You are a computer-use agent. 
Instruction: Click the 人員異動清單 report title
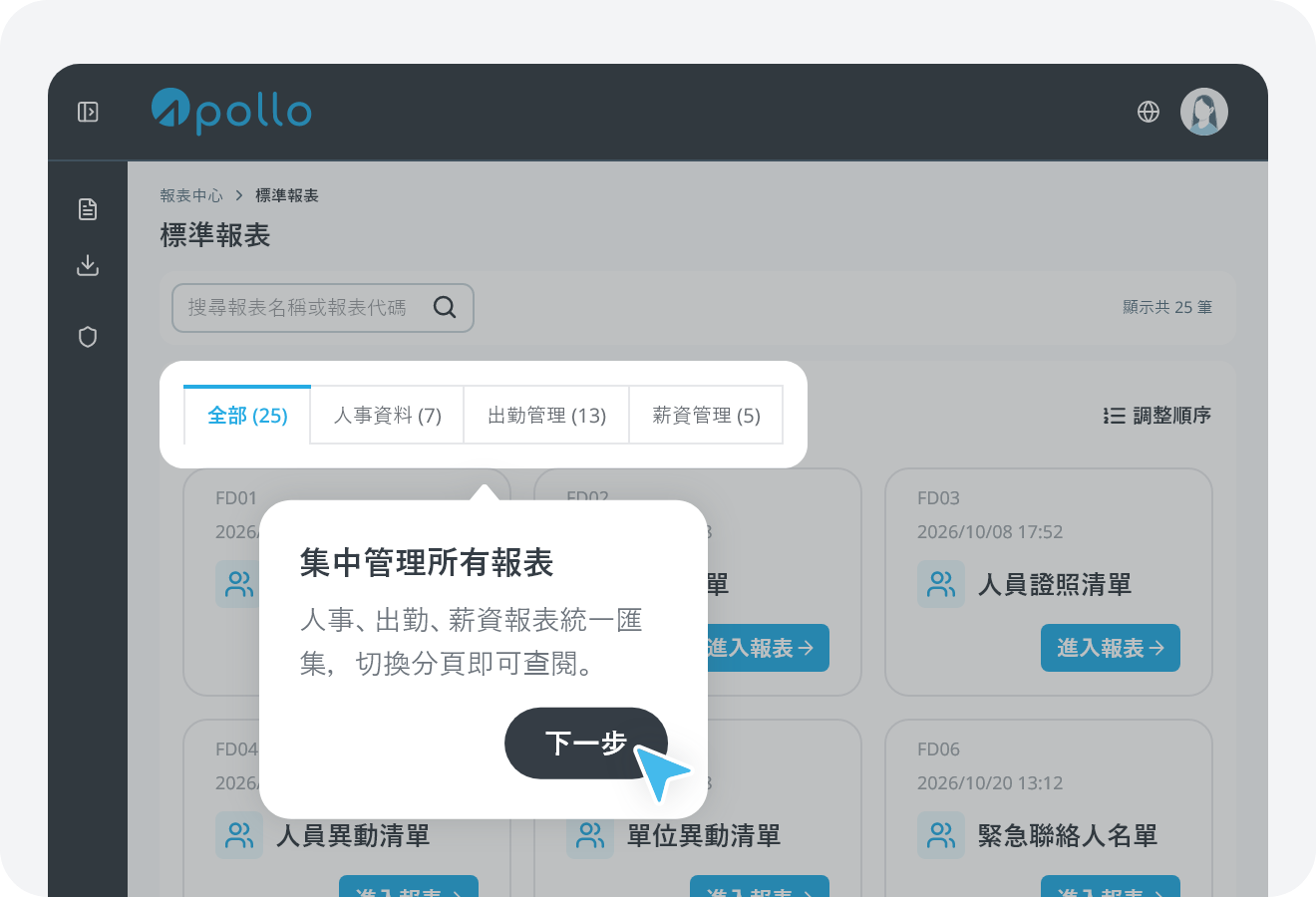click(x=353, y=836)
